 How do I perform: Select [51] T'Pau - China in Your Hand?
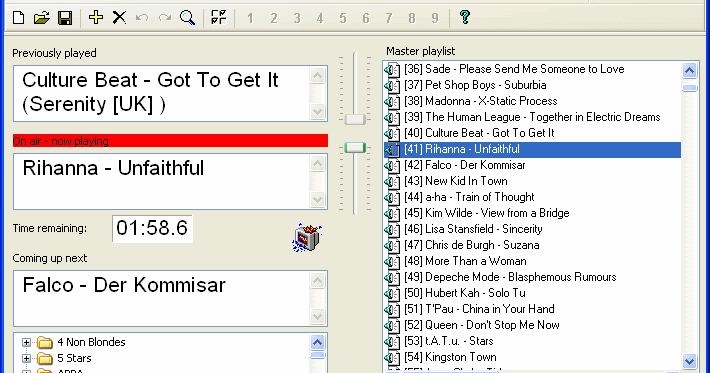480,309
